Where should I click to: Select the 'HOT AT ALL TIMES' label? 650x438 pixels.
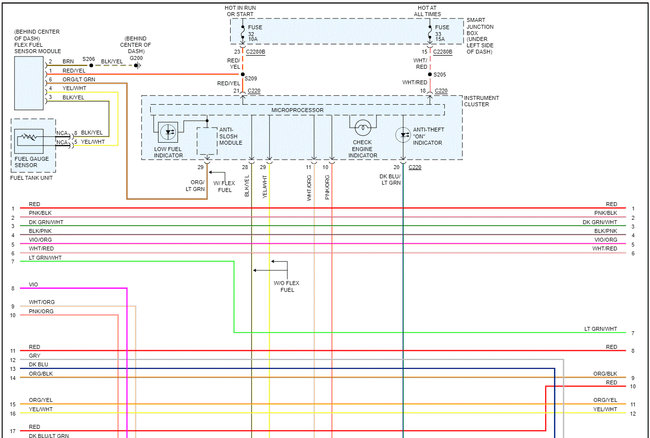tap(427, 11)
